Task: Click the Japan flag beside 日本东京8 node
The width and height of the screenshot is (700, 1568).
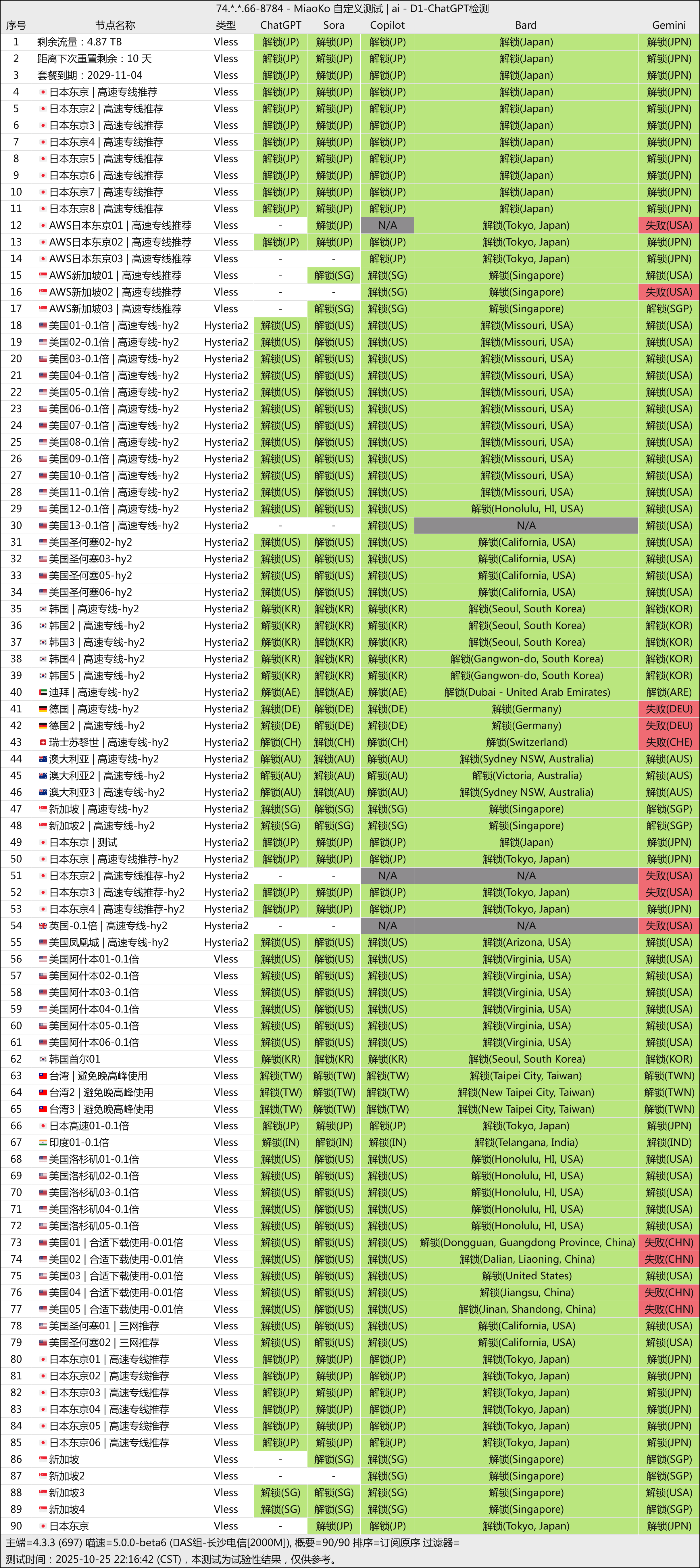Action: (43, 209)
